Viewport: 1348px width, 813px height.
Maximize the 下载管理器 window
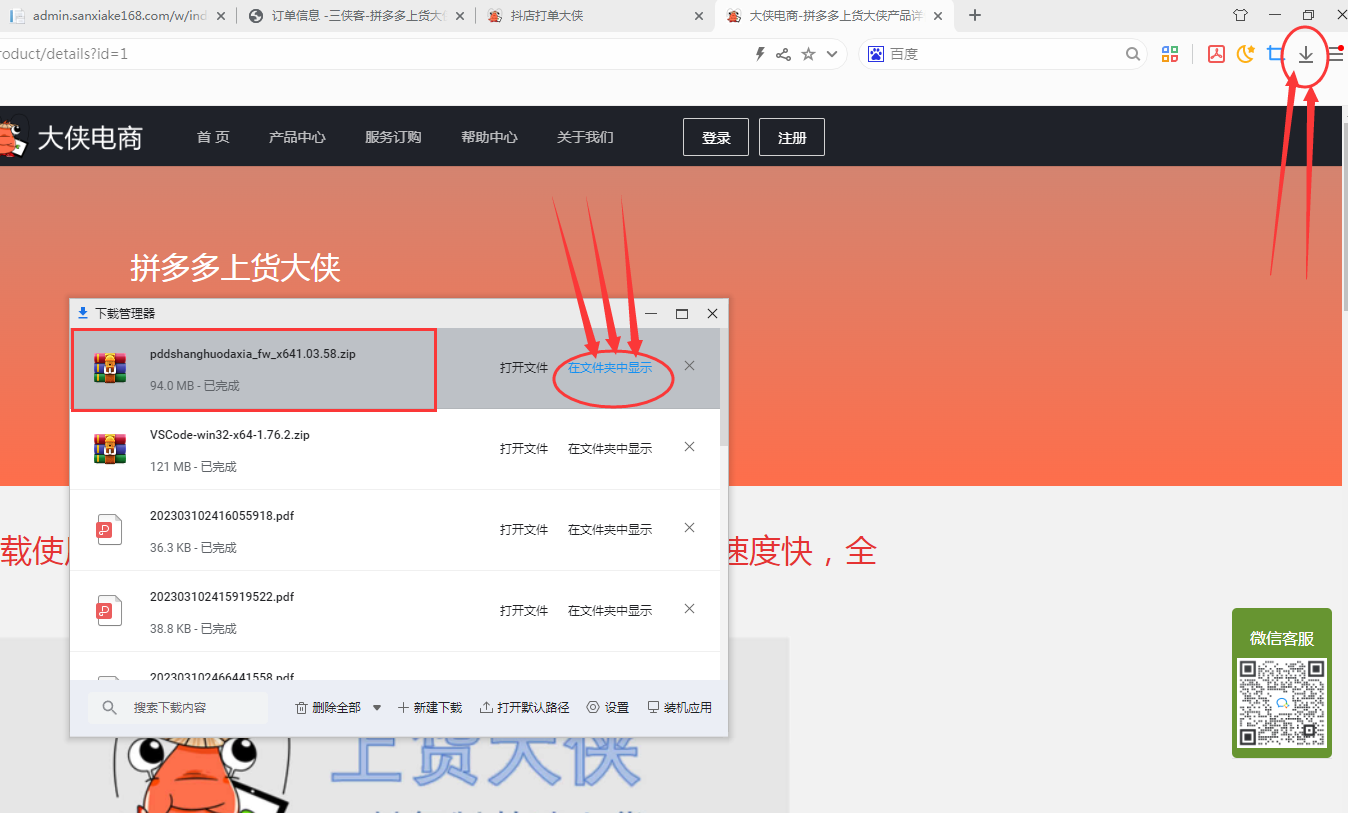tap(682, 314)
